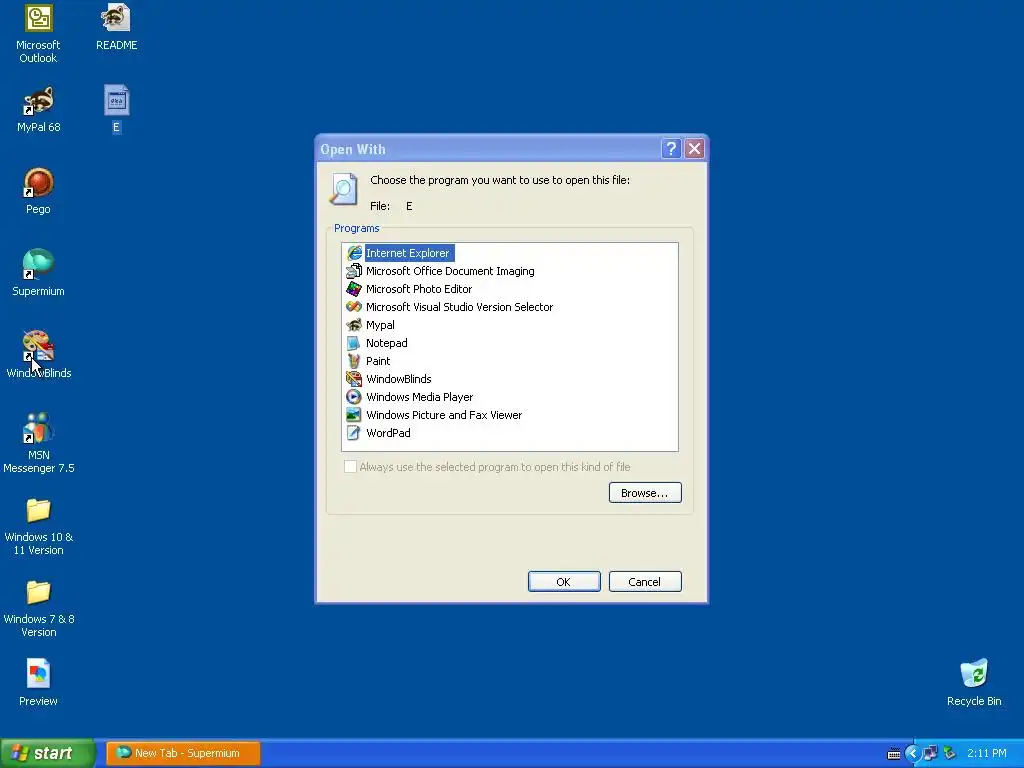Select the MyPal 68 desktop shortcut
This screenshot has height=768, width=1024.
(38, 110)
